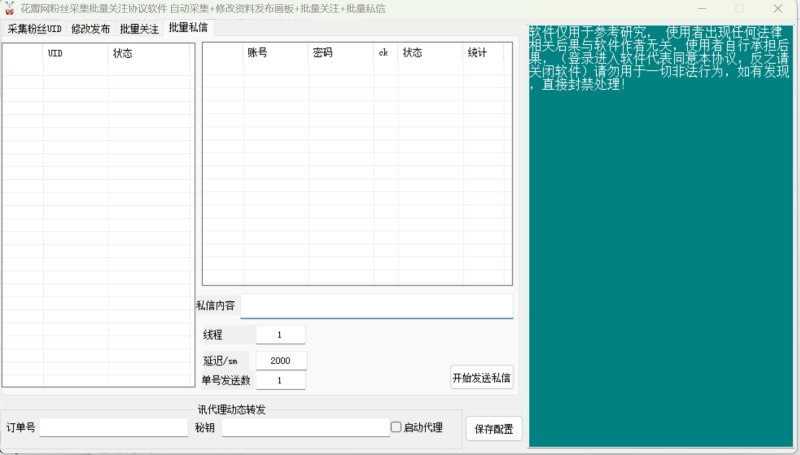The width and height of the screenshot is (800, 455).
Task: Click the app icon in title bar
Action: (x=9, y=9)
